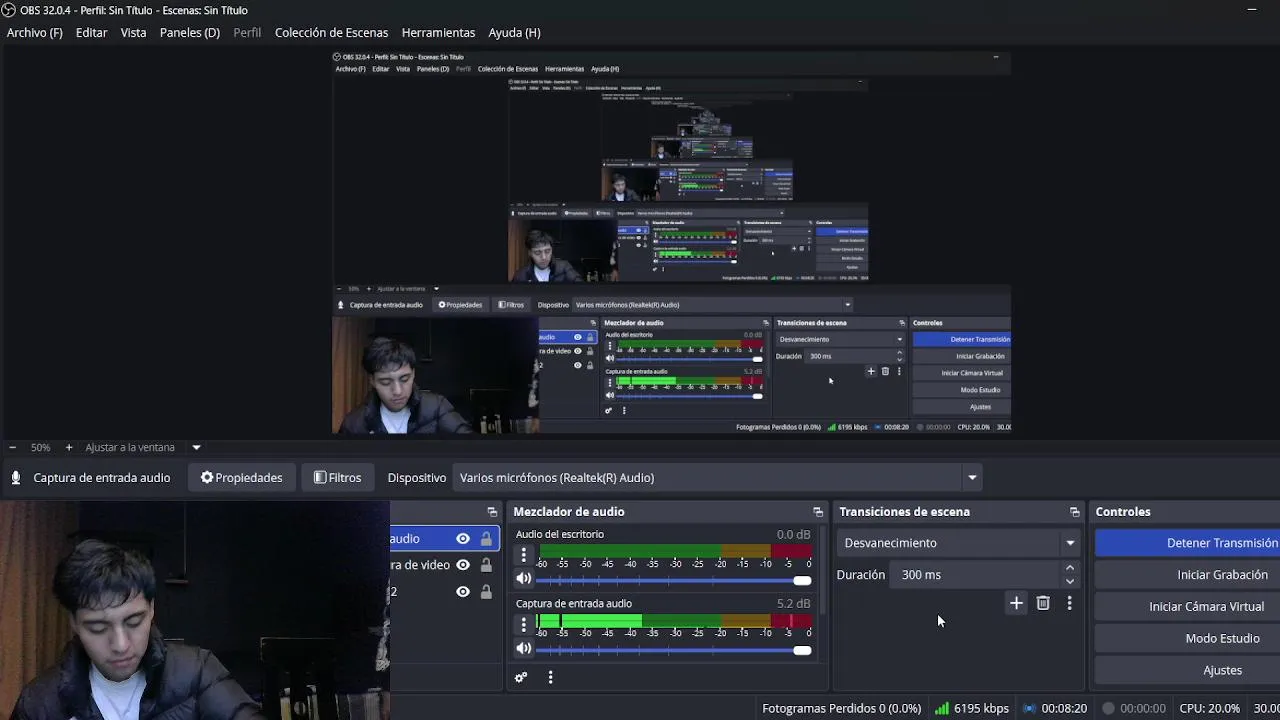Remove transition with trash icon
This screenshot has height=720, width=1280.
pyautogui.click(x=1043, y=603)
